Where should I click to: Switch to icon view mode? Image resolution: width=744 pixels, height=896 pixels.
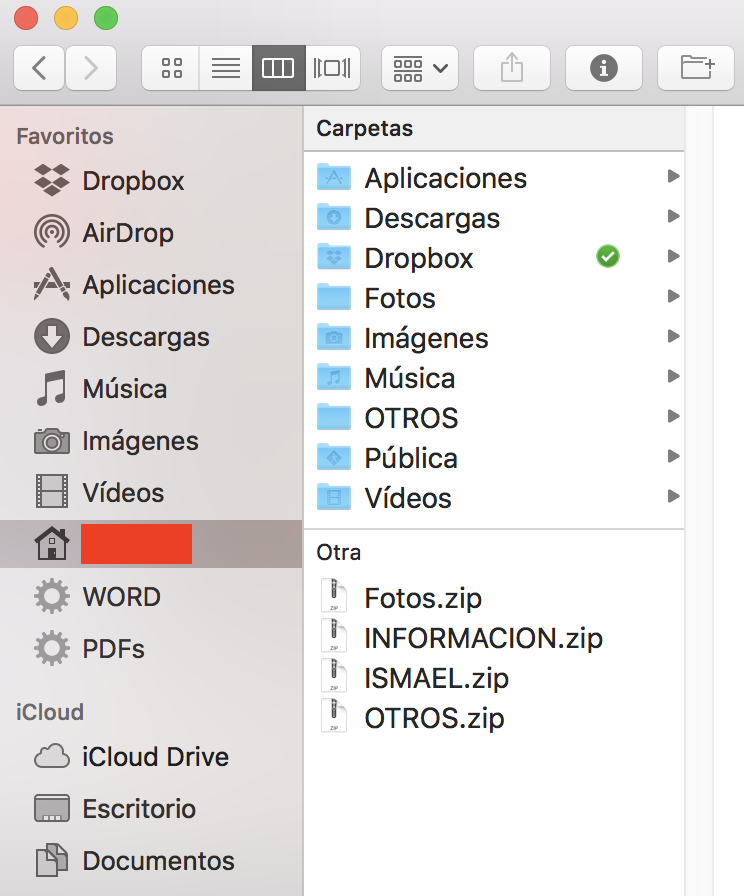tap(172, 68)
